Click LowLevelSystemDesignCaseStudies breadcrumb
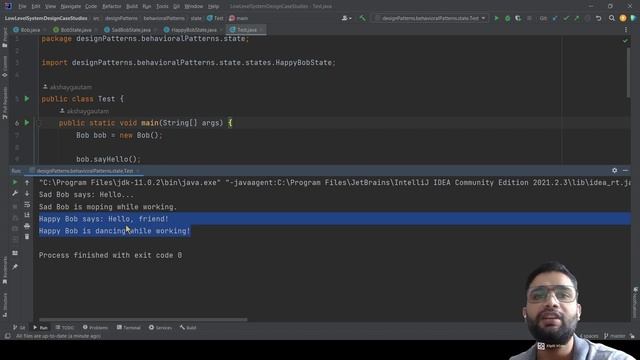 coord(46,18)
